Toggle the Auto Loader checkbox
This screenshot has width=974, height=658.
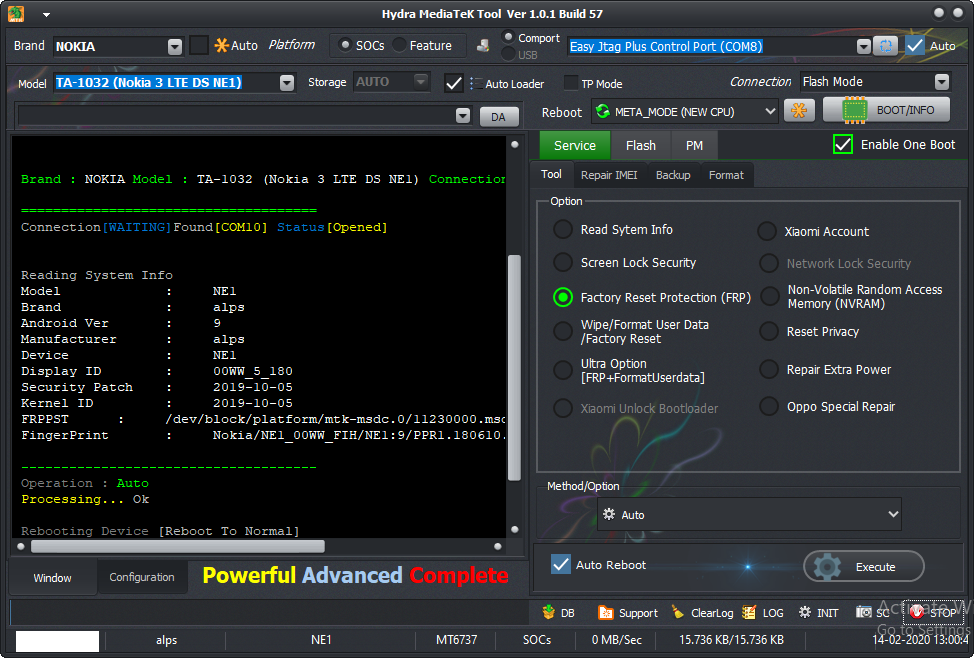[453, 83]
